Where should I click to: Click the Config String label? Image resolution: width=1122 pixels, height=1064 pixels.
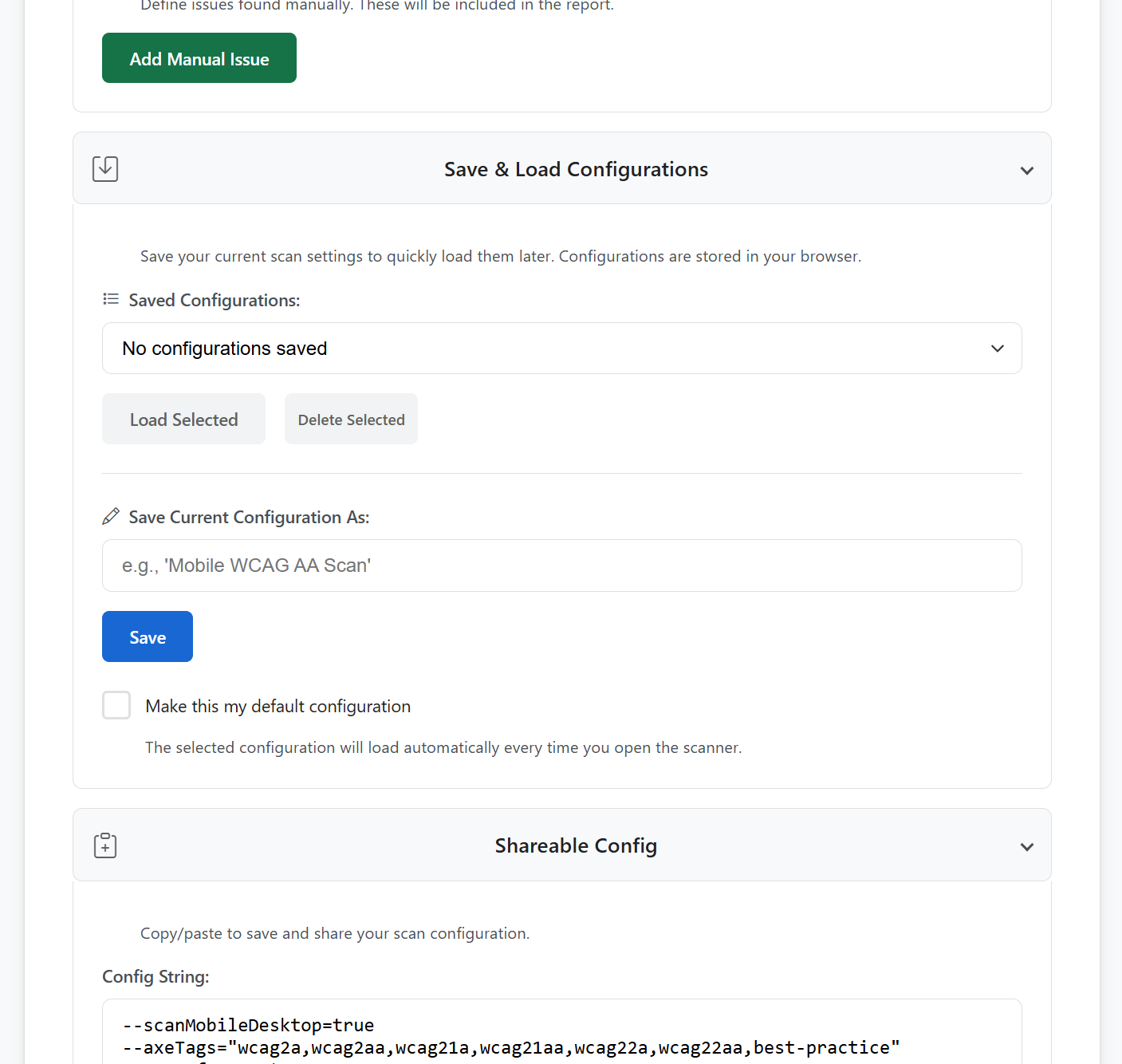[x=156, y=977]
